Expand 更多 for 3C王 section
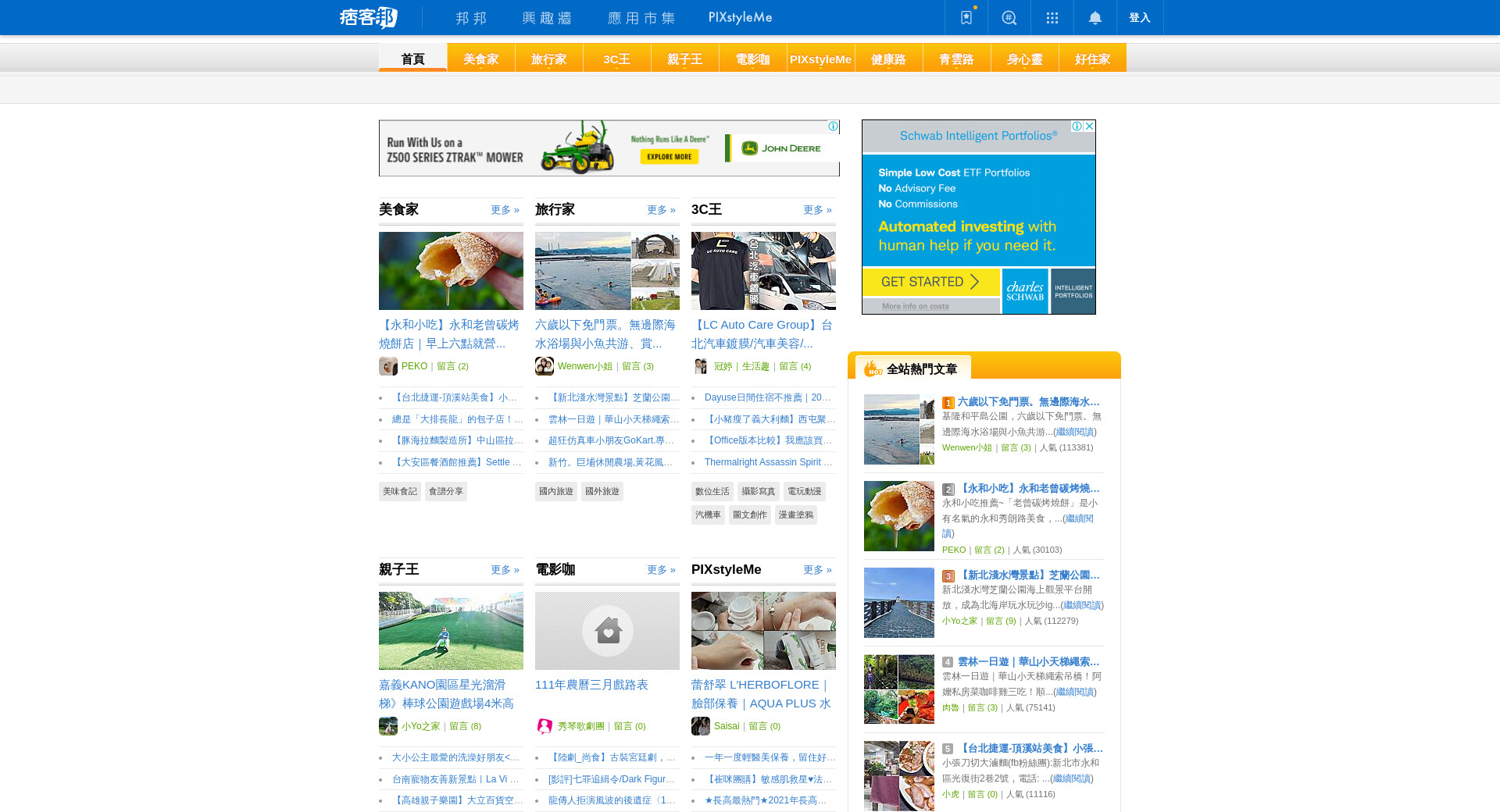 coord(817,210)
